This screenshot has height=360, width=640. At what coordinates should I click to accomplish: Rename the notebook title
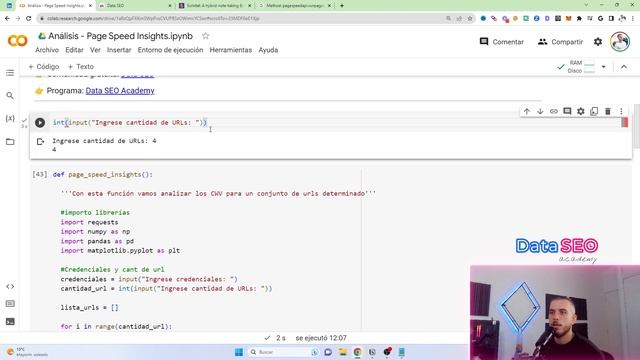[x=120, y=36]
